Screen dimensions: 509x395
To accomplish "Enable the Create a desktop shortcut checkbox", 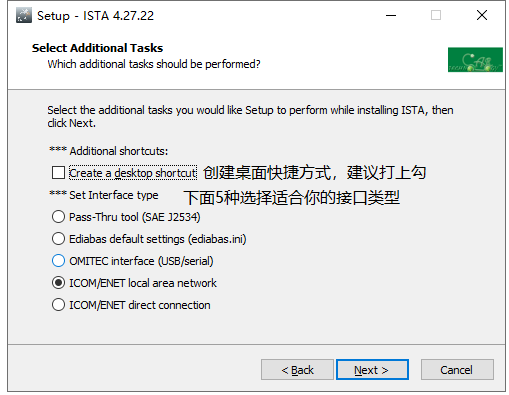I will click(x=58, y=173).
